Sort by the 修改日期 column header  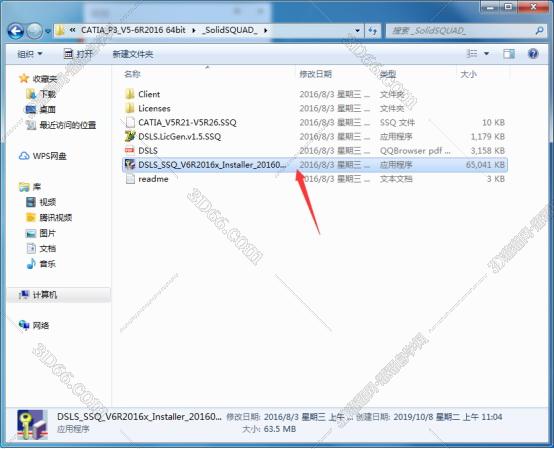pos(315,74)
